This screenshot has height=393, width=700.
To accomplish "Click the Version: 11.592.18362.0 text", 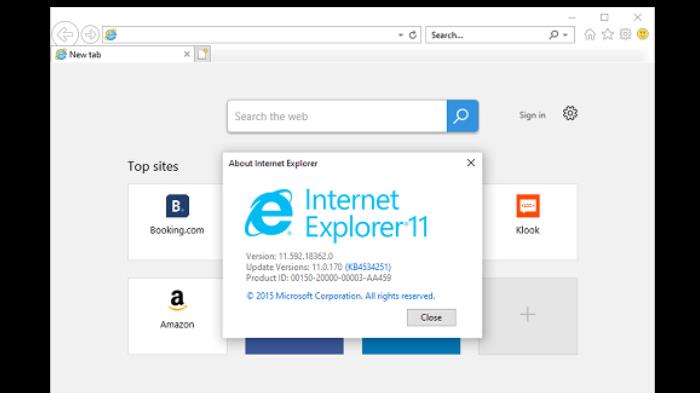I will coord(289,256).
